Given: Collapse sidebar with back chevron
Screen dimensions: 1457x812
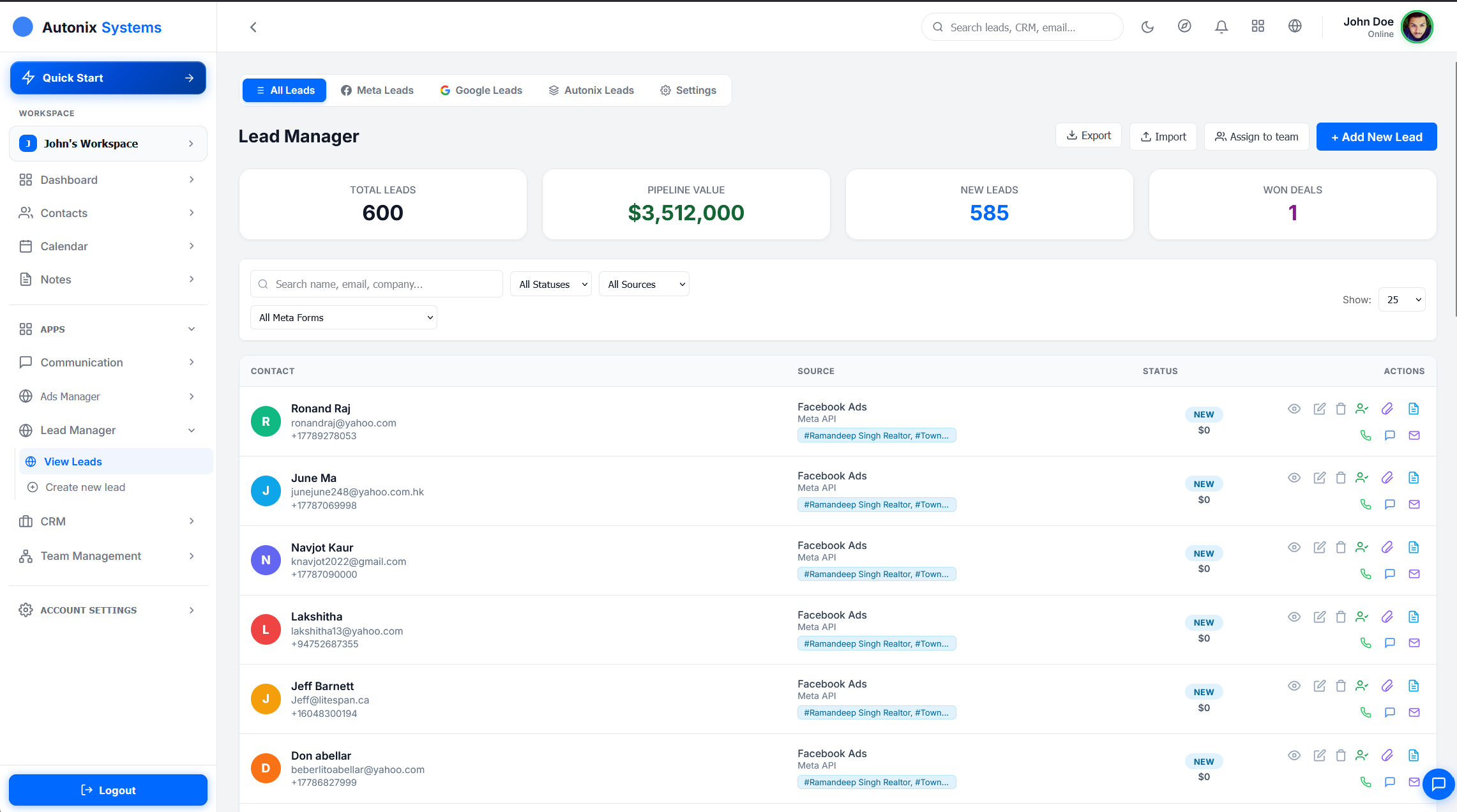Looking at the screenshot, I should [x=253, y=27].
